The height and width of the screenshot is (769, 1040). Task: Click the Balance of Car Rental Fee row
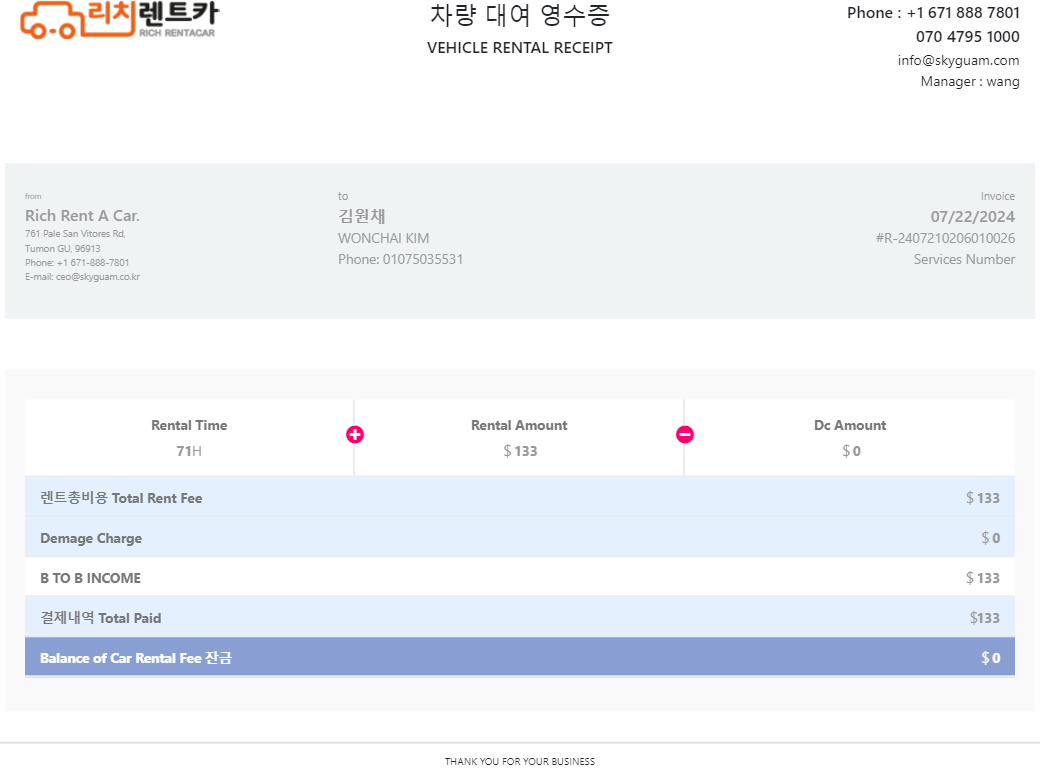click(x=520, y=657)
